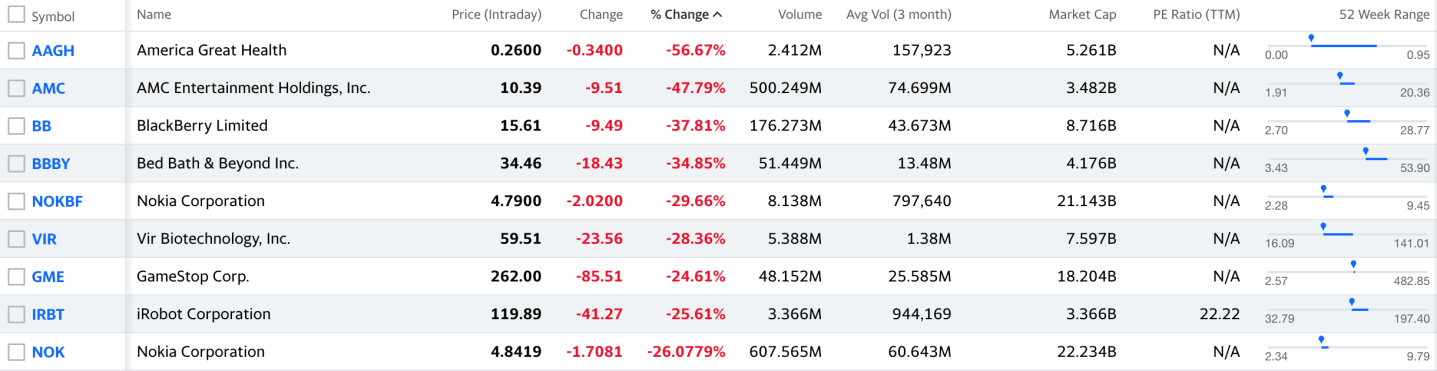This screenshot has height=371, width=1437.
Task: Check the box beside NOKBF
Action: [x=16, y=201]
